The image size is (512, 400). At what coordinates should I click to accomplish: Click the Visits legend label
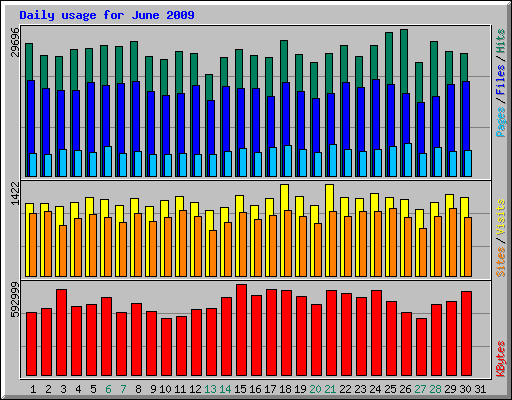[x=500, y=218]
